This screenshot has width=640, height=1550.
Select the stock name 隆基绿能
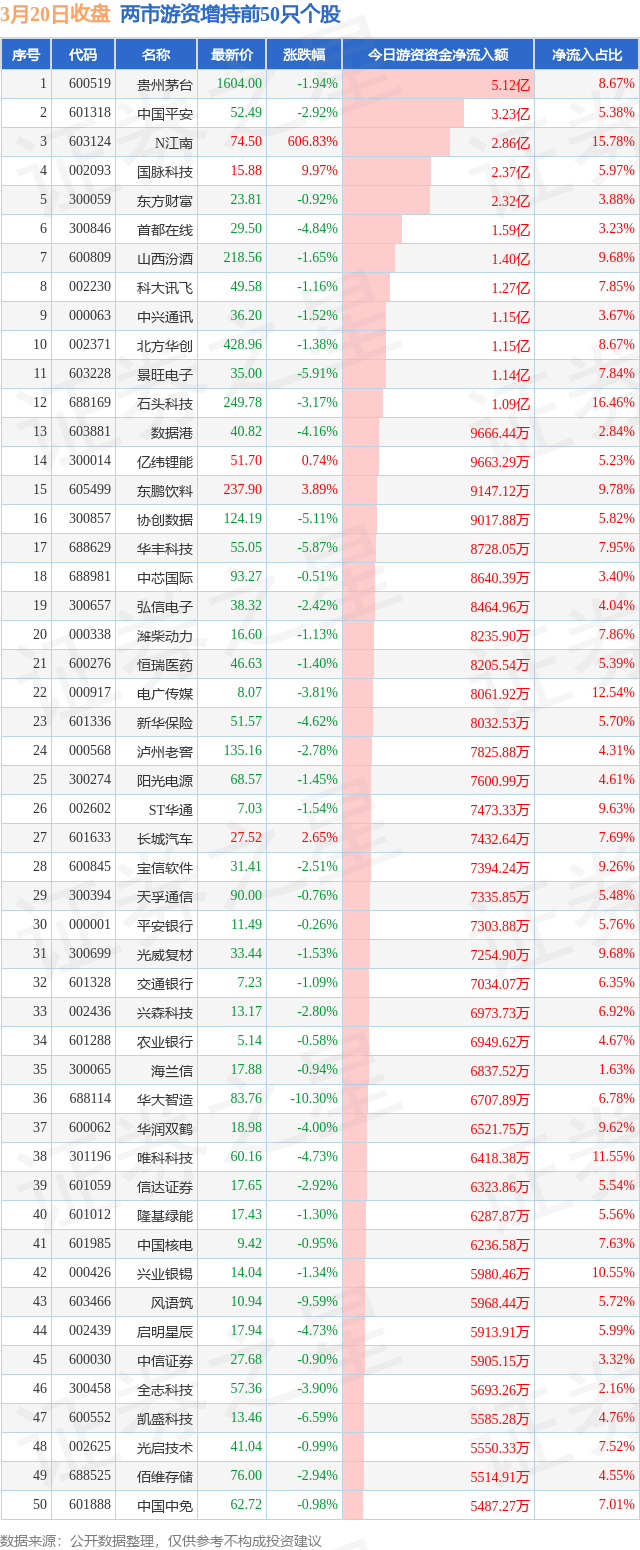click(x=166, y=1216)
